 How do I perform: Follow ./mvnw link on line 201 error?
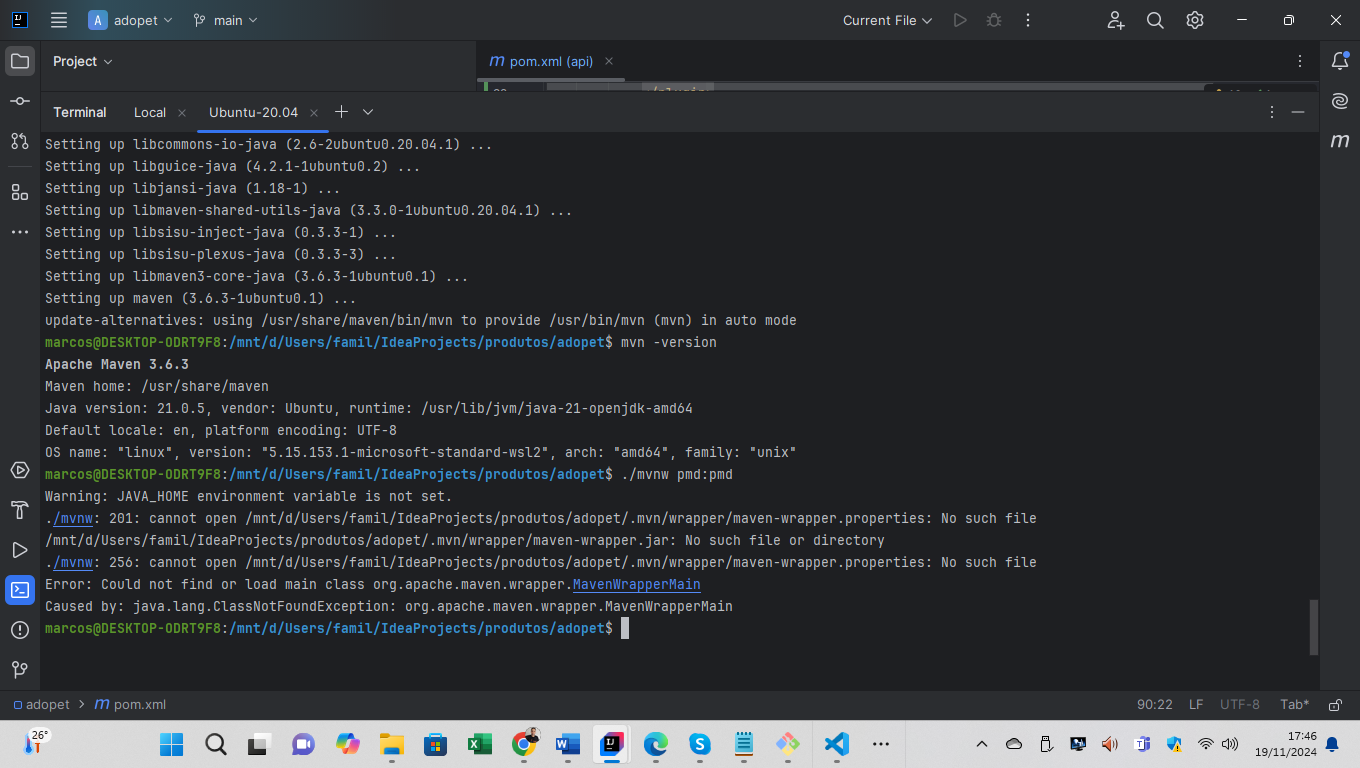pyautogui.click(x=73, y=518)
